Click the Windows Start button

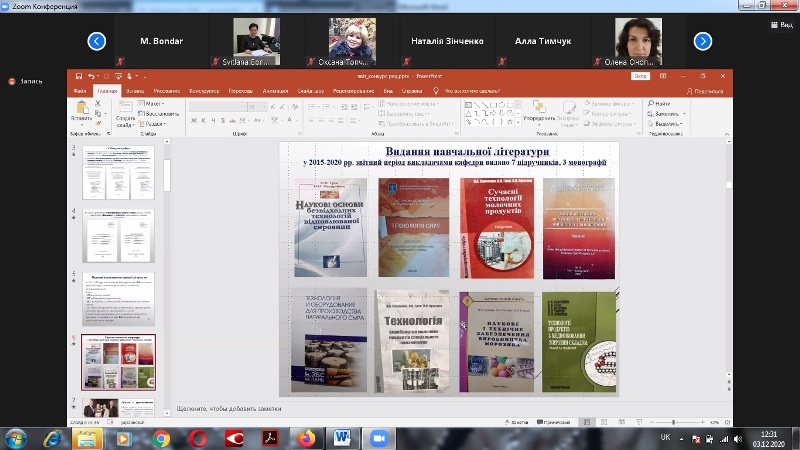16,438
